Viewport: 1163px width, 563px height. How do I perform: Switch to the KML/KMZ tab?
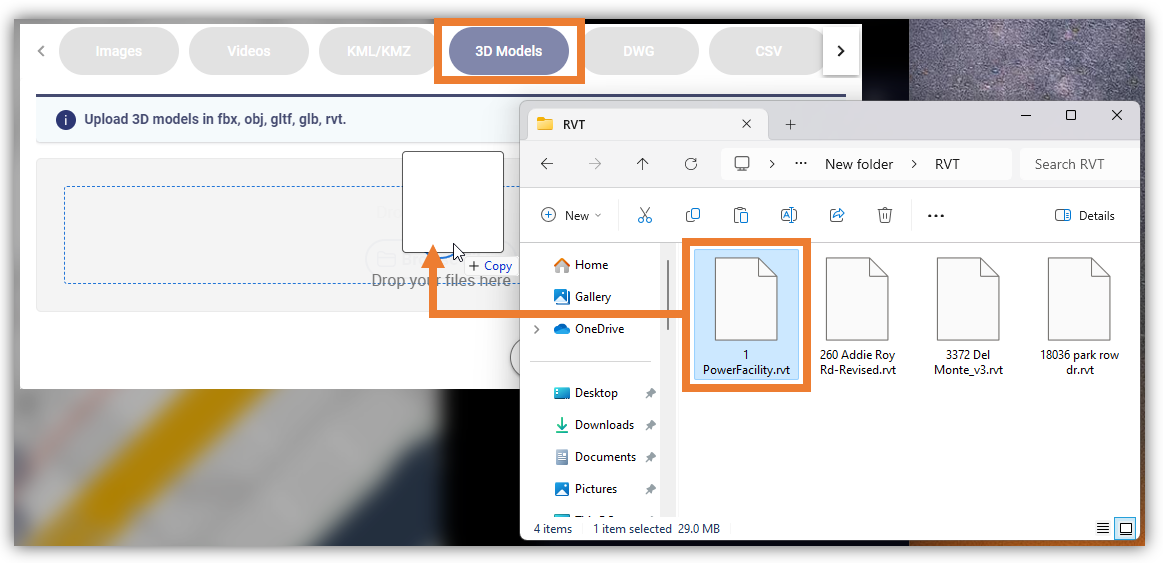[378, 51]
